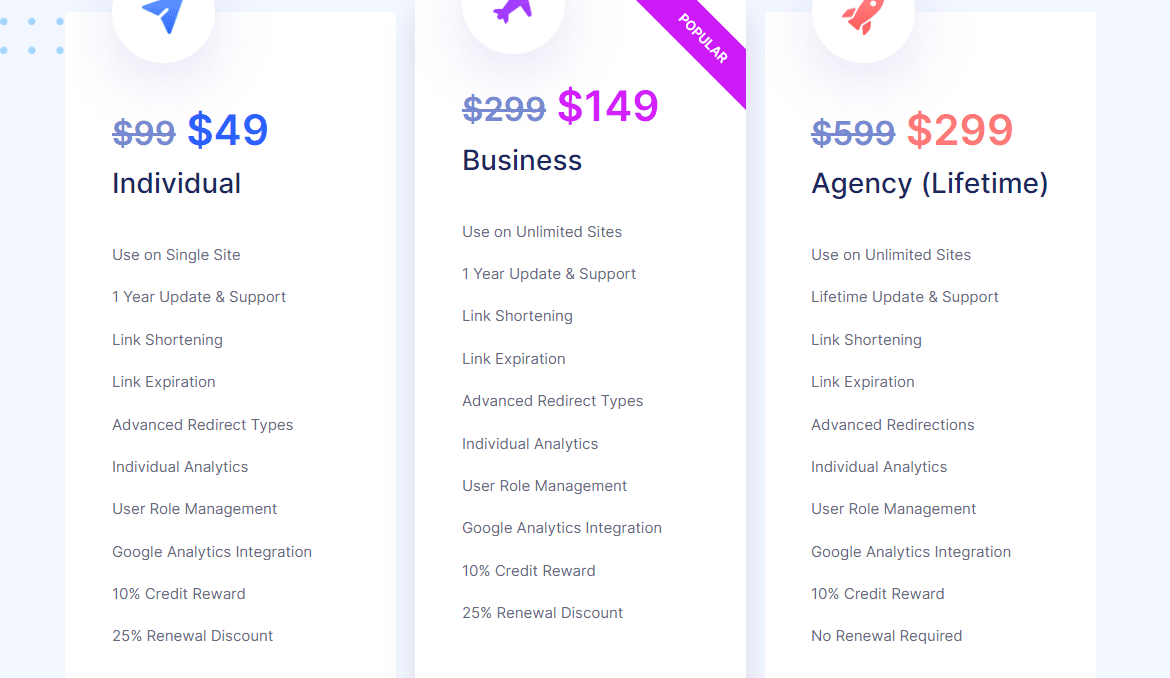This screenshot has width=1170, height=678.
Task: Click 'Google Analytics Integration' in Agency column
Action: pos(911,551)
